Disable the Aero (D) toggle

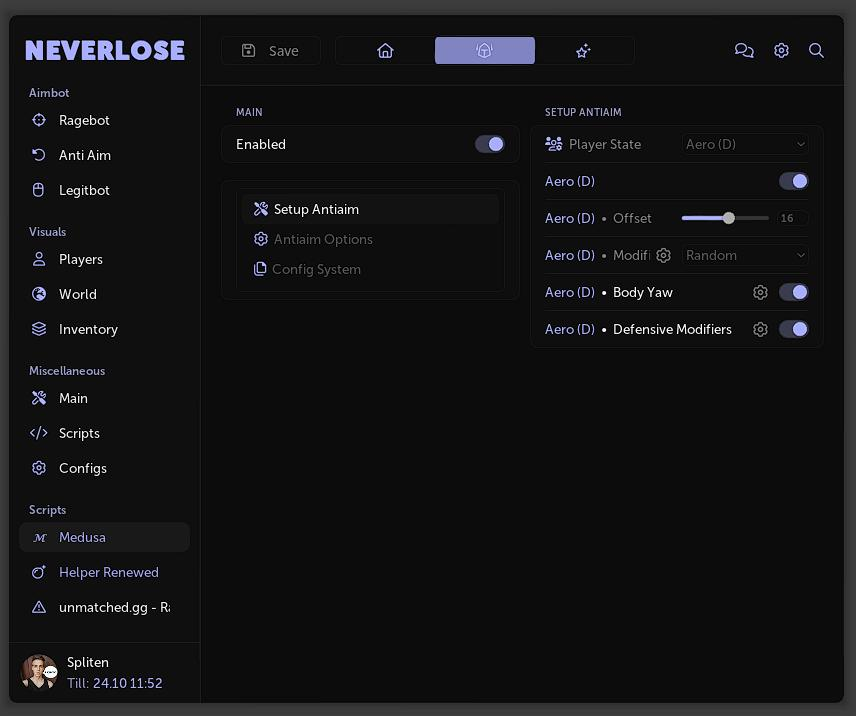point(793,181)
